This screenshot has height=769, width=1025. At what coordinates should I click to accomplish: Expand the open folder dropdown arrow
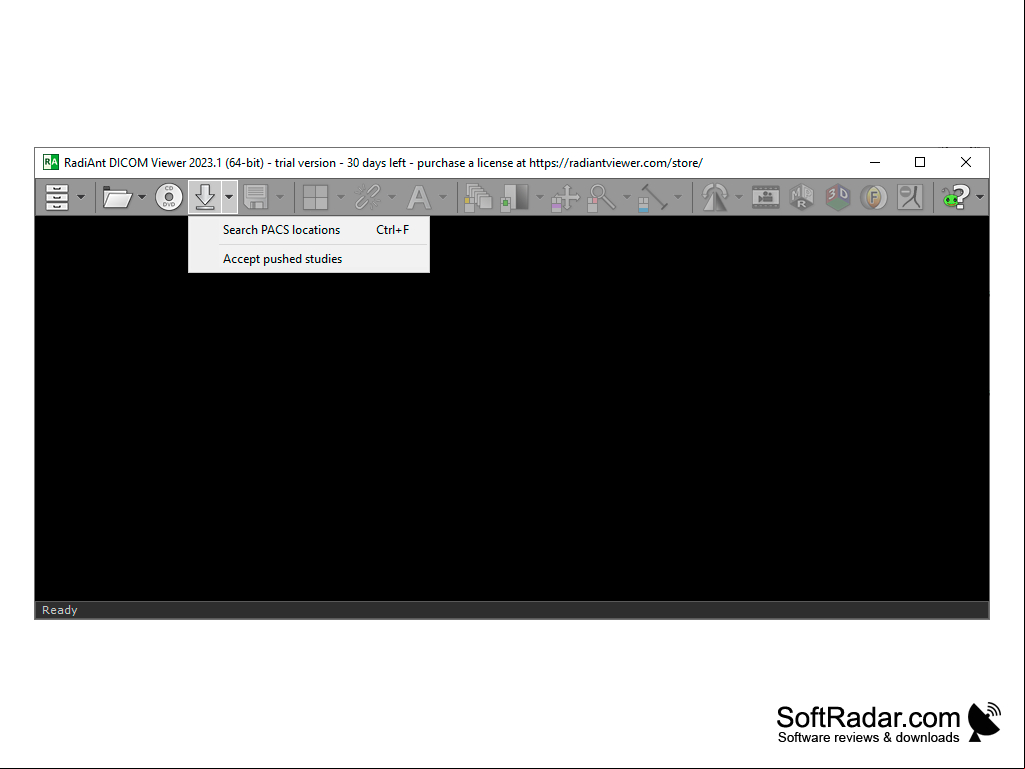tap(142, 197)
